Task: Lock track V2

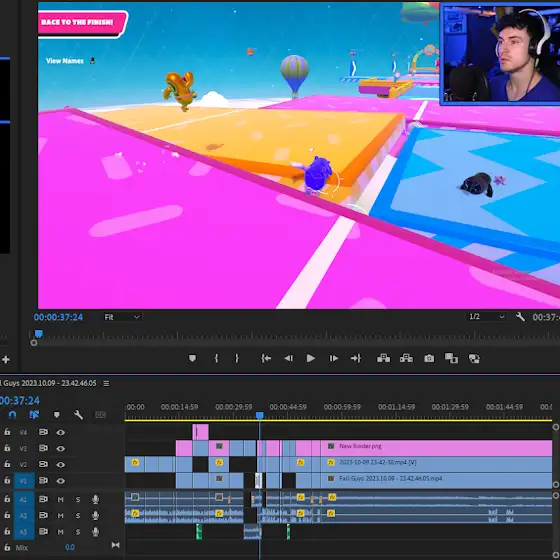Action: click(7, 464)
